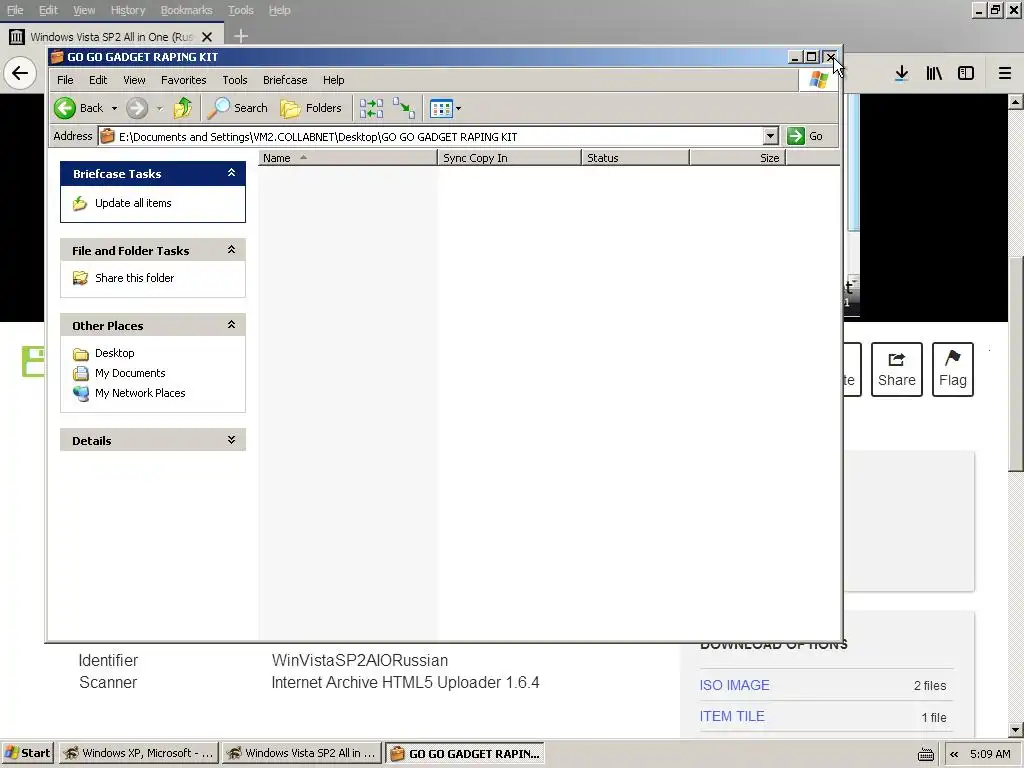This screenshot has width=1024, height=768.
Task: Sort by Sync Copy In column
Action: tap(509, 158)
